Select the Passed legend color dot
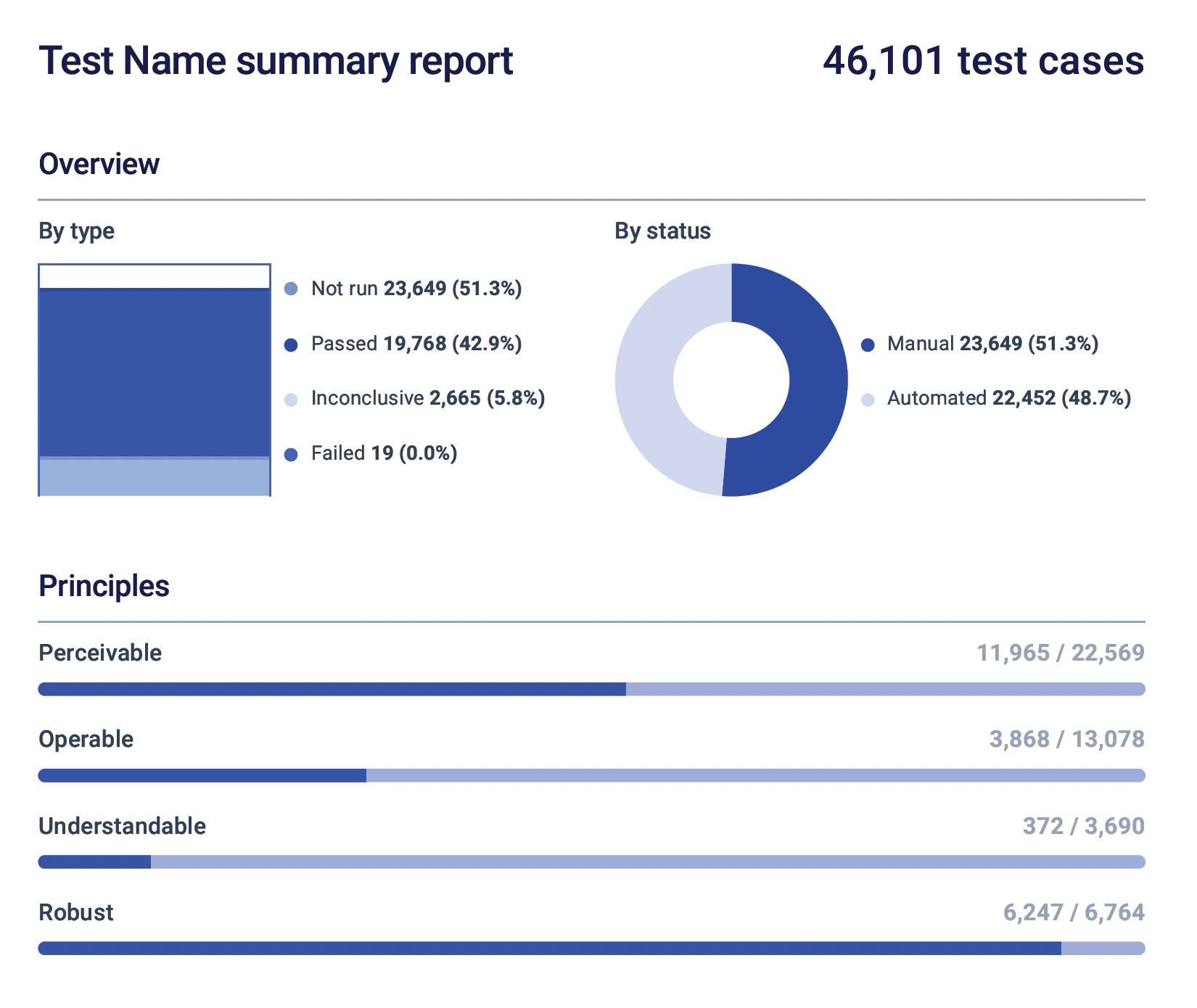The height and width of the screenshot is (1008, 1197). coord(291,345)
